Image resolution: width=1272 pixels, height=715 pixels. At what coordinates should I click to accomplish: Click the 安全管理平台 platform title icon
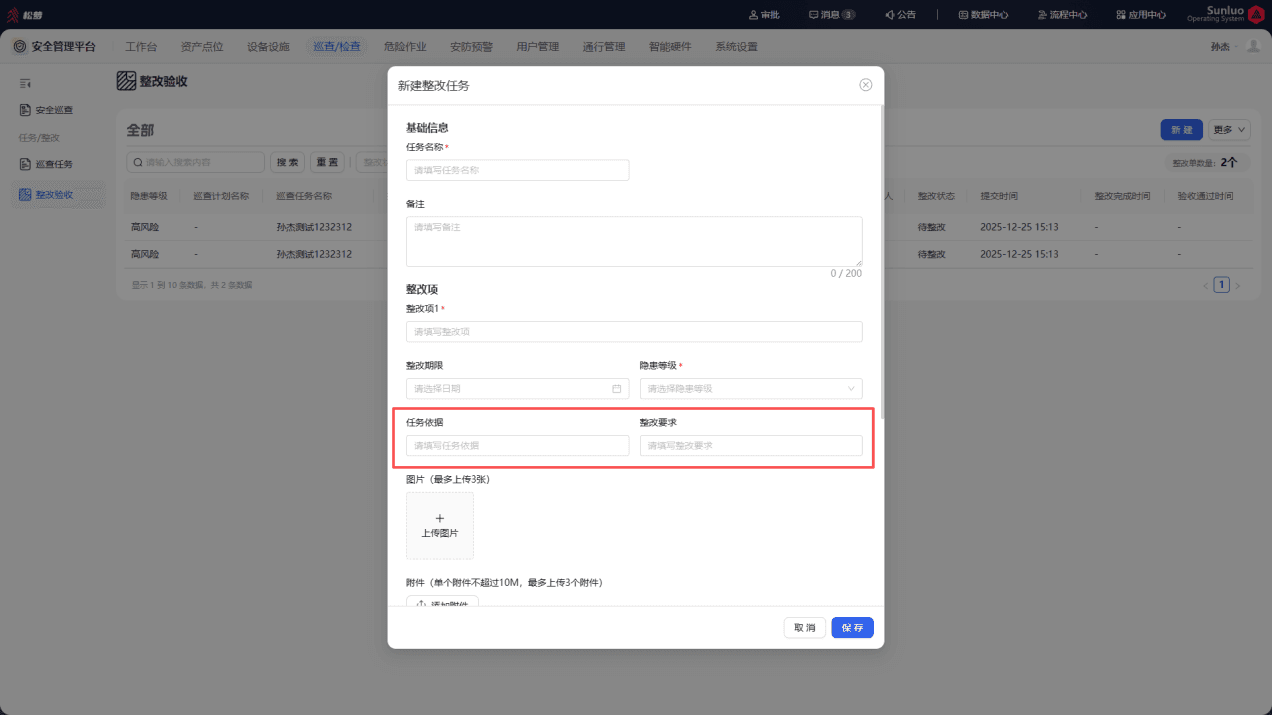(x=20, y=47)
